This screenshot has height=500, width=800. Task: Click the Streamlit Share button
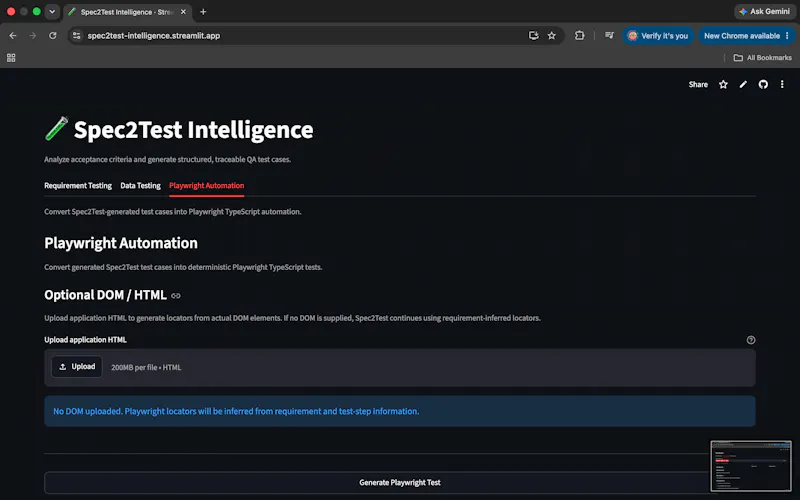tap(698, 85)
